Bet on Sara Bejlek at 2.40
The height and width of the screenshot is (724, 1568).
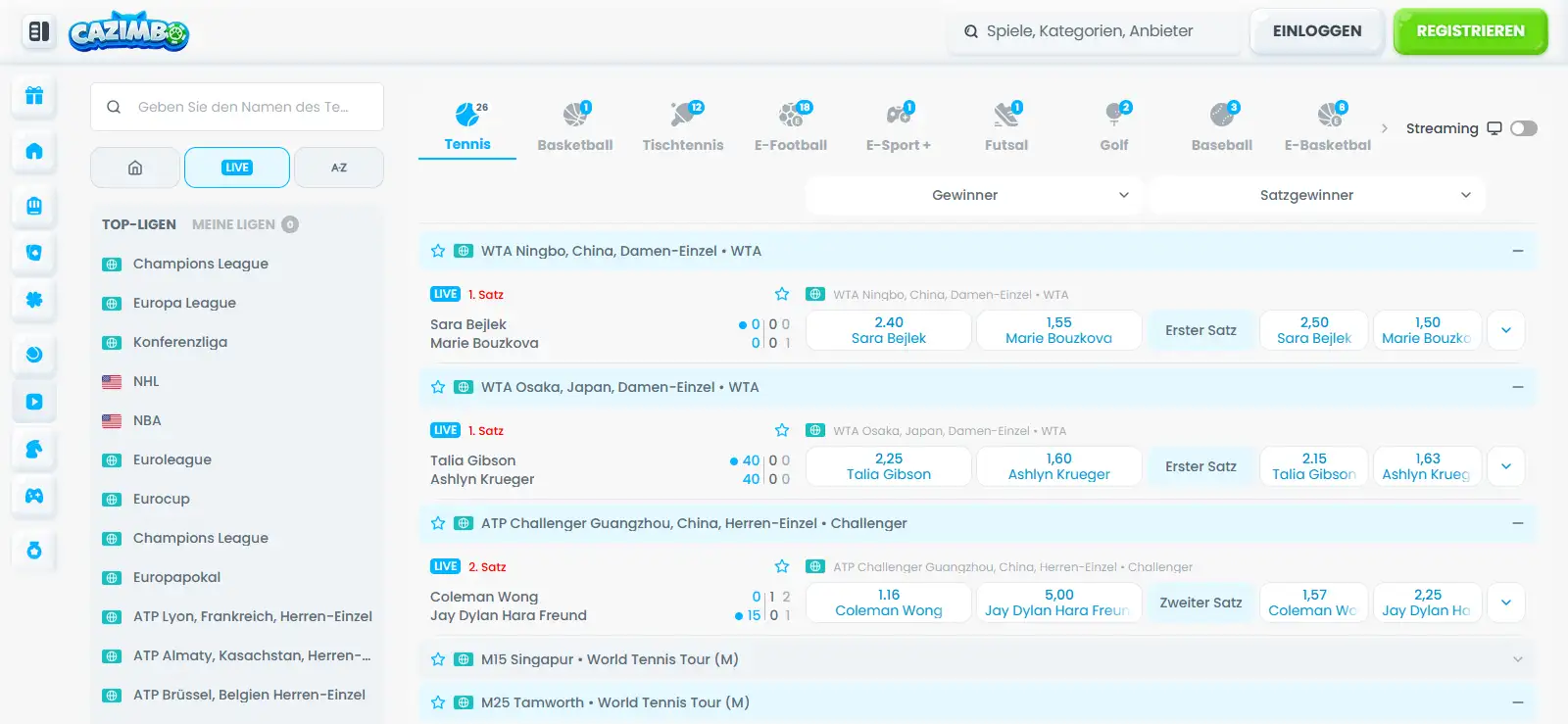(x=889, y=330)
